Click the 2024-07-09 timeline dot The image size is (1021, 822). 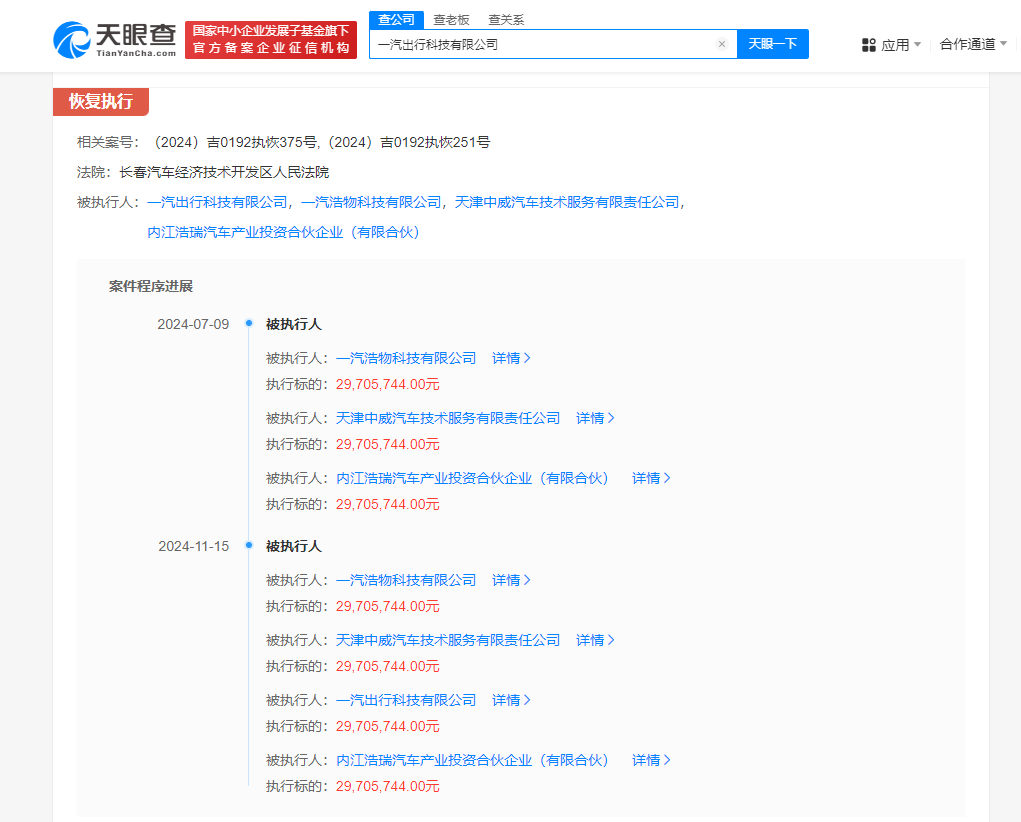tap(249, 323)
